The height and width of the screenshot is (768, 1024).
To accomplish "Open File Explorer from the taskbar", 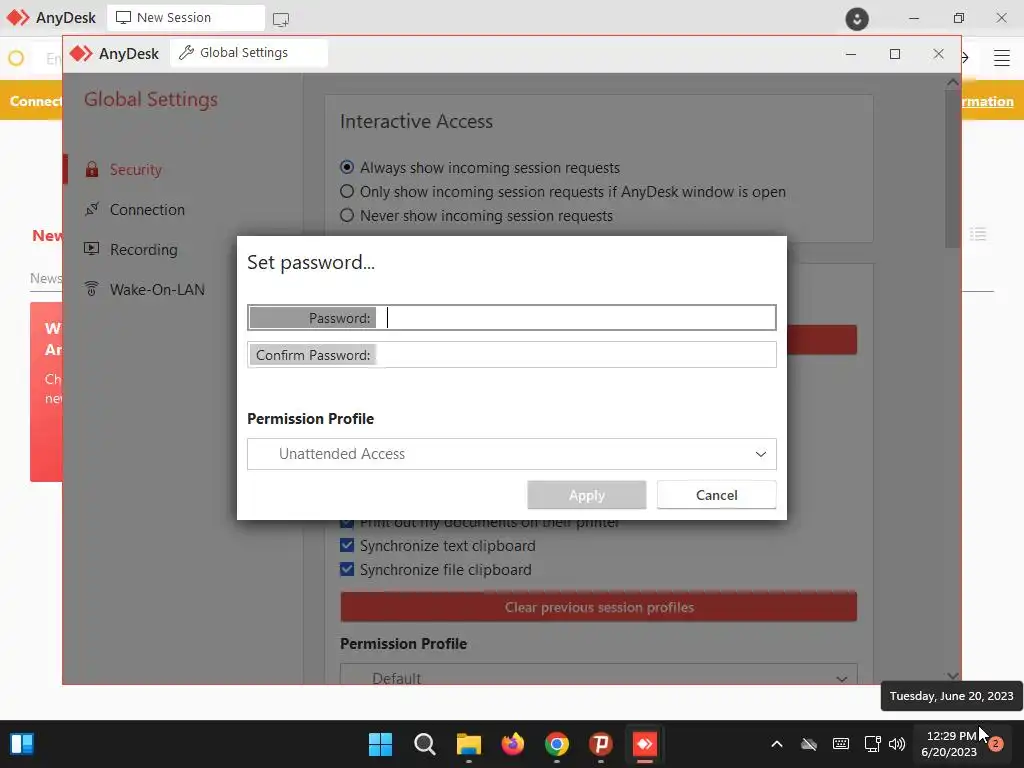I will tap(469, 744).
